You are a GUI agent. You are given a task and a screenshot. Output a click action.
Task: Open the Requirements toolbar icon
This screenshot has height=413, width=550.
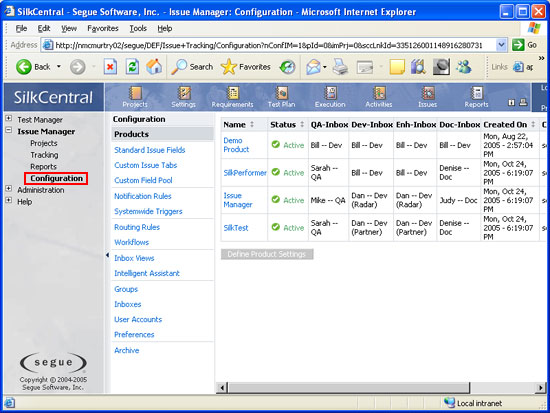[232, 97]
